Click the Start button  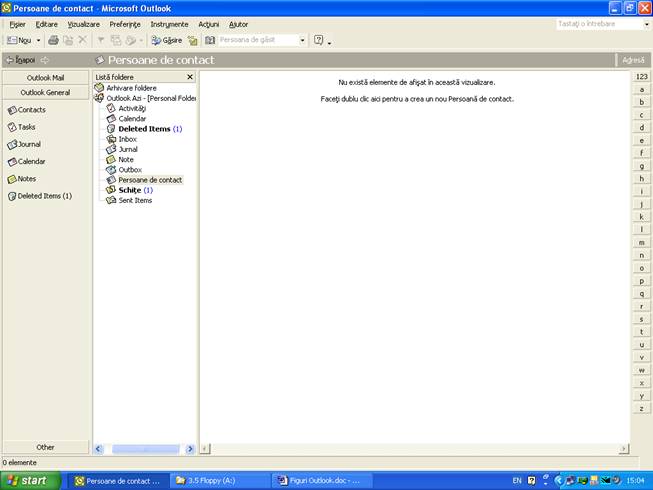[30, 481]
